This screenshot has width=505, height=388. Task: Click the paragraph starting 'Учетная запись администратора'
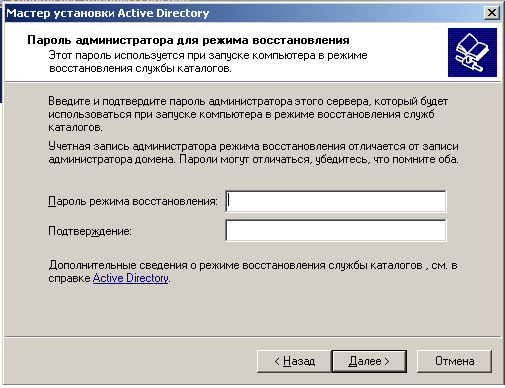coord(253,153)
